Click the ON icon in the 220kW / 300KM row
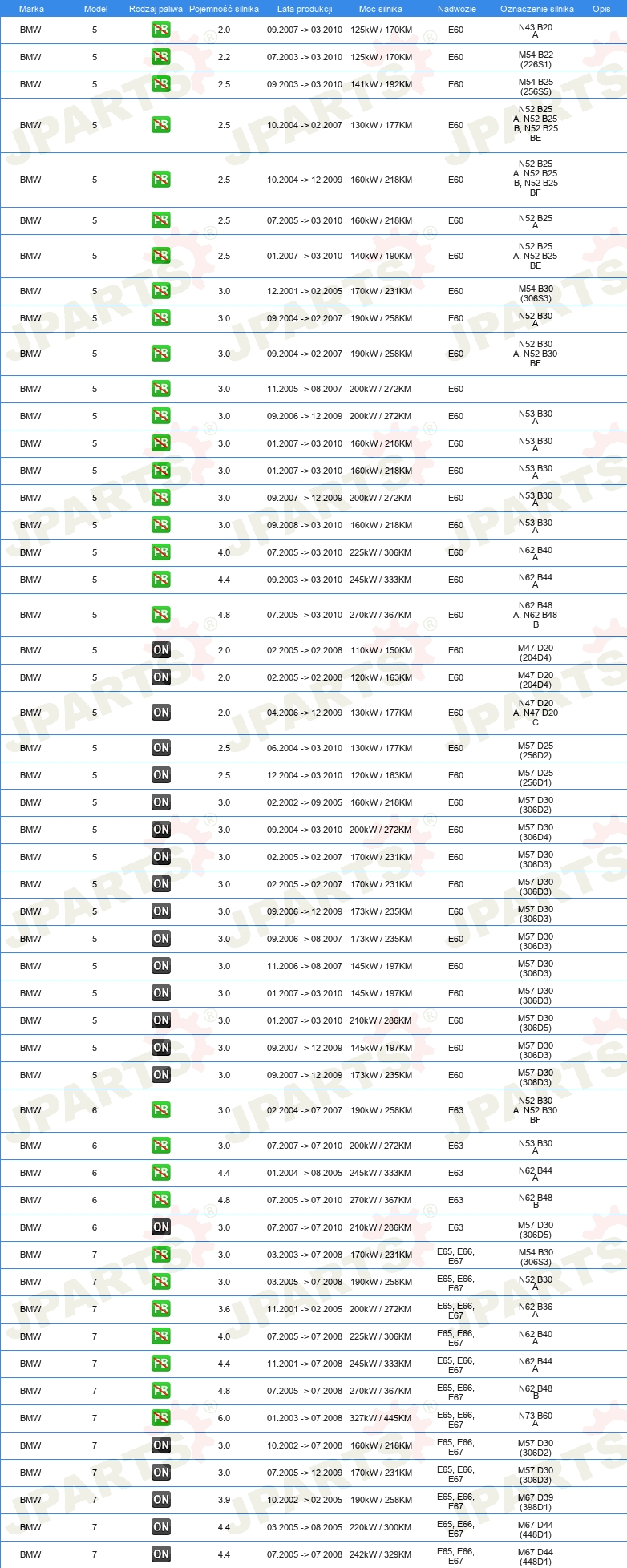The height and width of the screenshot is (1568, 627). pyautogui.click(x=161, y=1527)
